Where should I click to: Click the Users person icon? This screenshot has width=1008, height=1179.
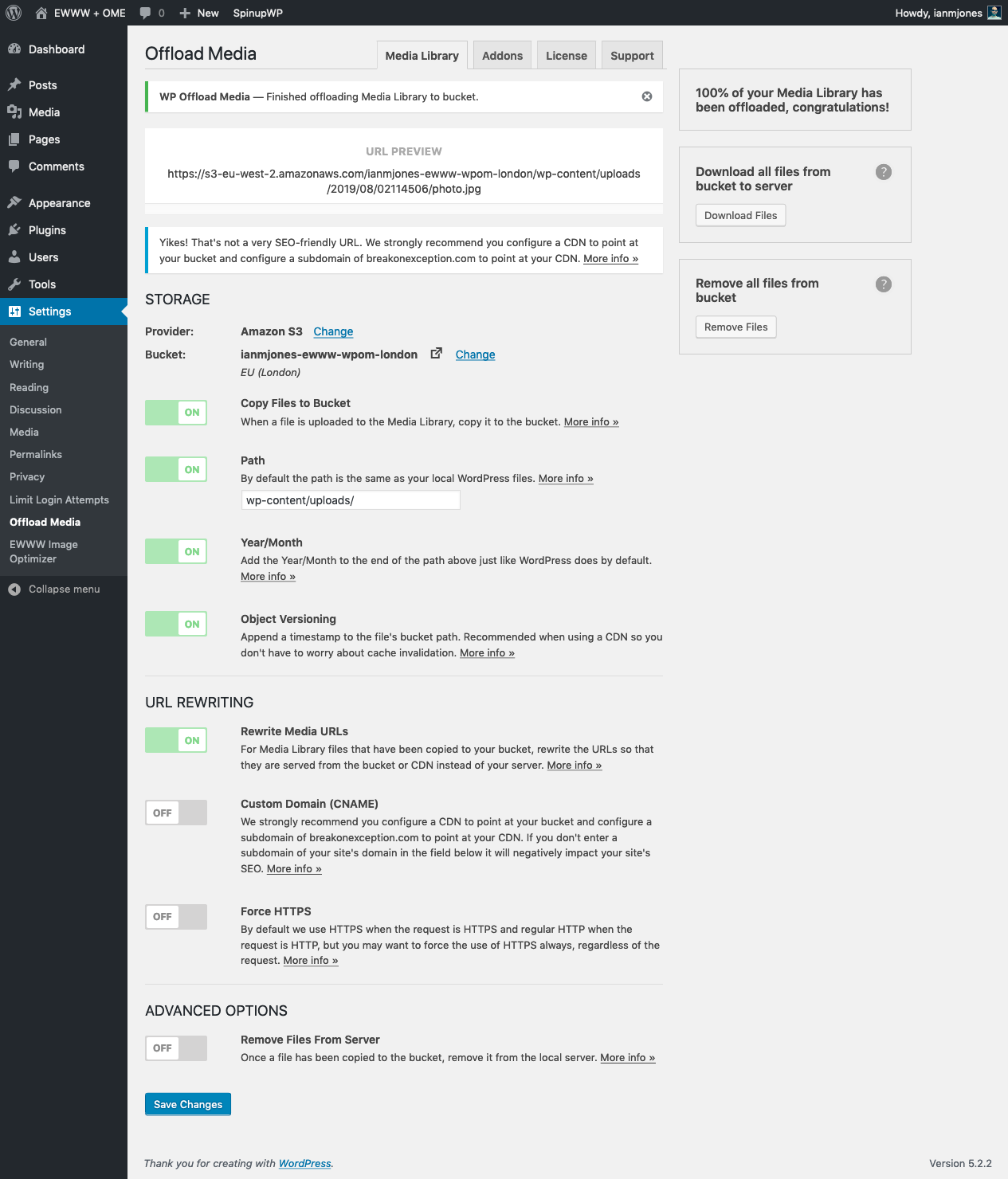pyautogui.click(x=14, y=257)
